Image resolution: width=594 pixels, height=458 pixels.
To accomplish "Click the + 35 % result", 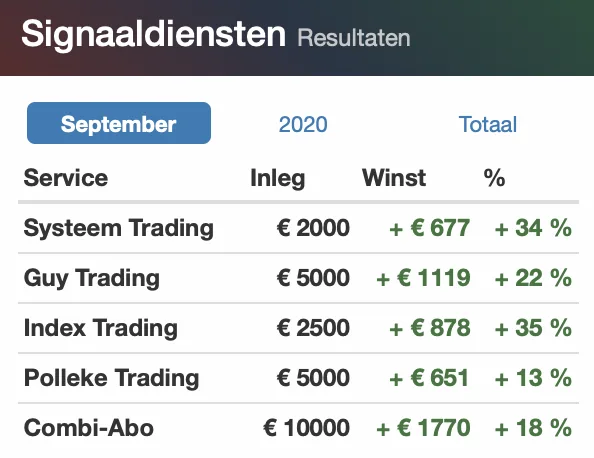I will click(x=533, y=328).
